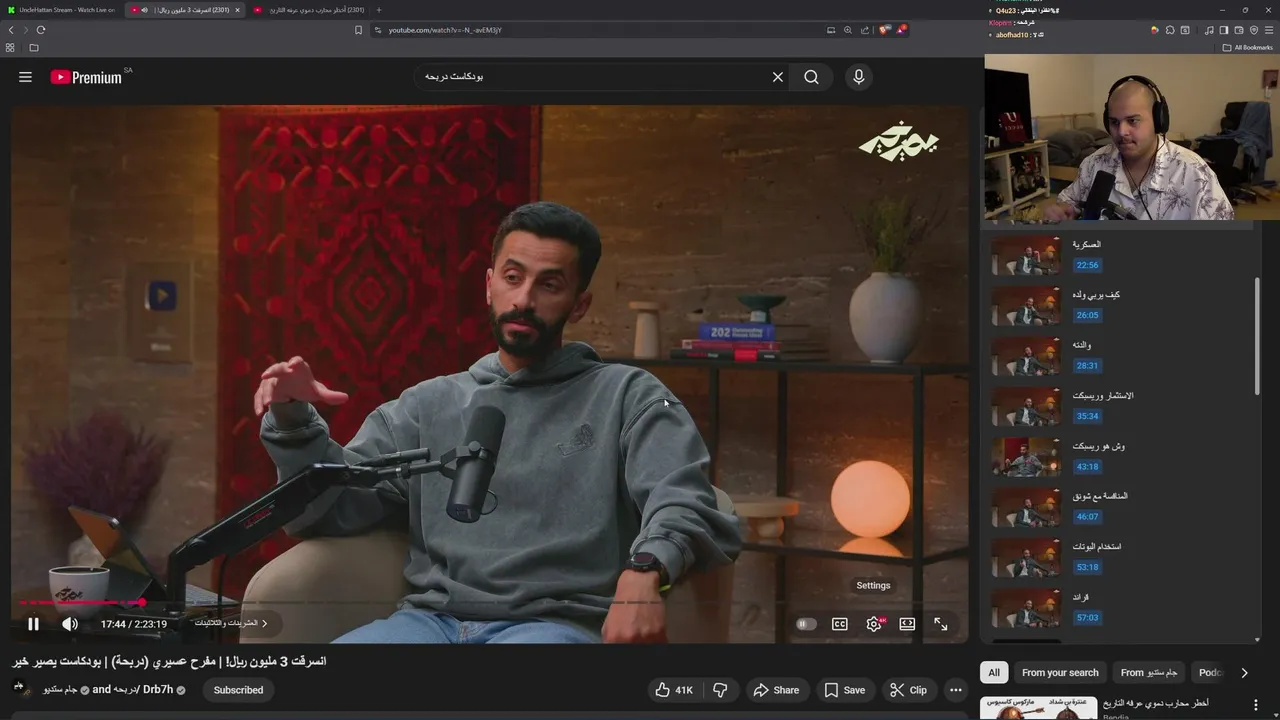
Task: Open the channel avatar below the video
Action: 19,687
